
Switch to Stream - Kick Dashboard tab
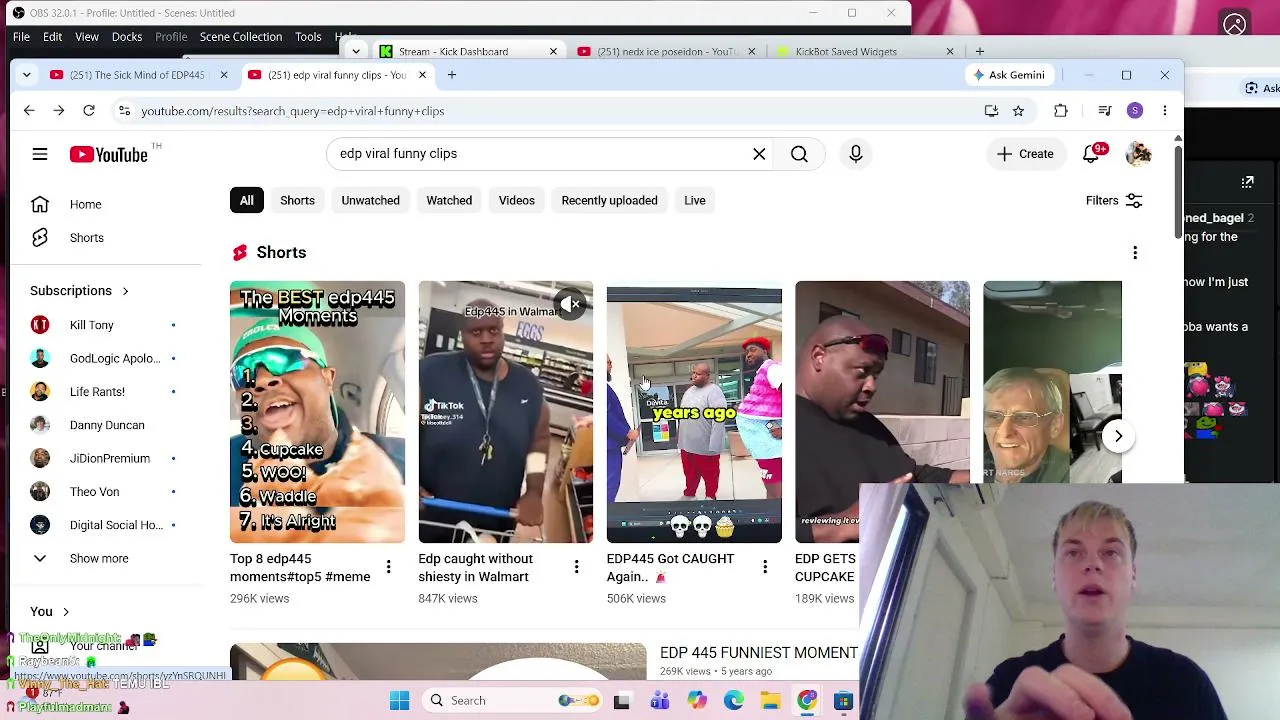[x=466, y=51]
